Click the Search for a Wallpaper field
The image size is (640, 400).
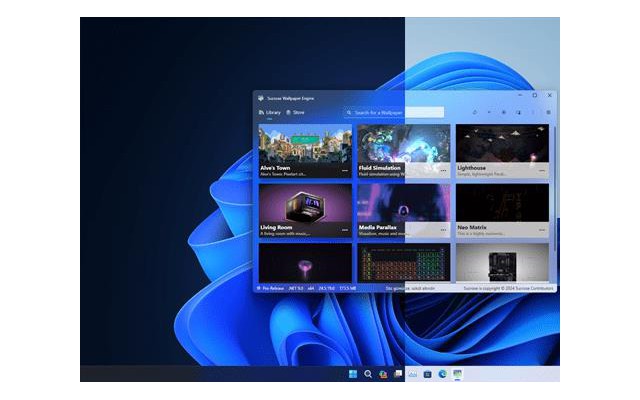pos(394,112)
